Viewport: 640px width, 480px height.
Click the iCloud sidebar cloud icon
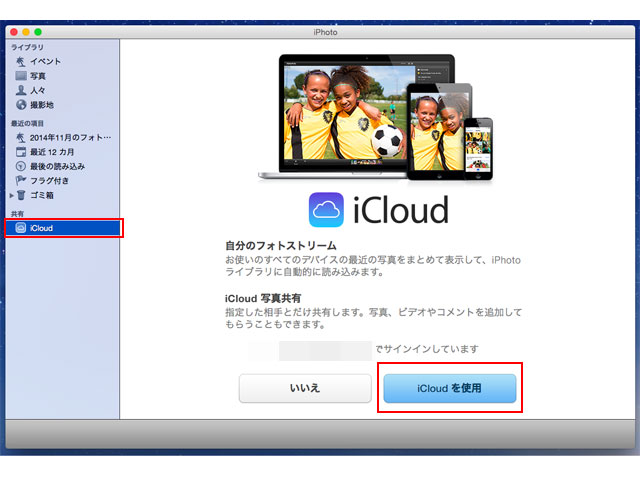pyautogui.click(x=20, y=228)
